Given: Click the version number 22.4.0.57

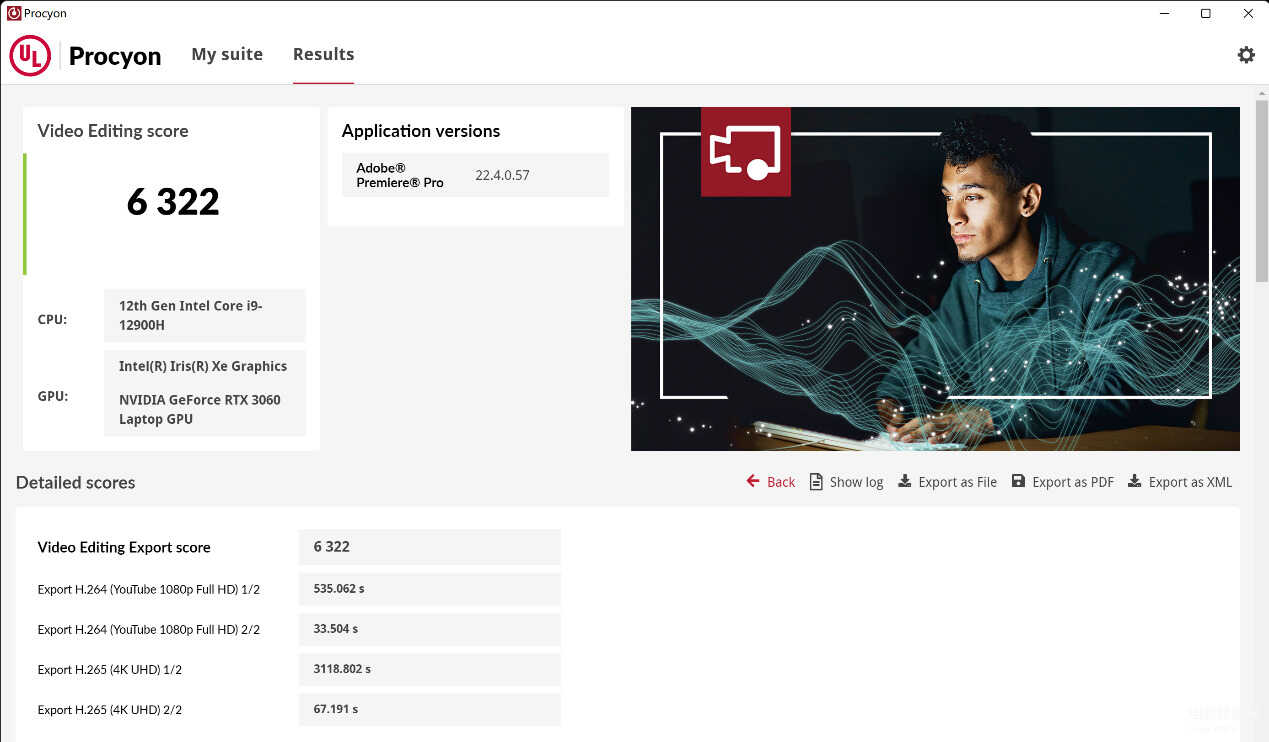Looking at the screenshot, I should [502, 175].
